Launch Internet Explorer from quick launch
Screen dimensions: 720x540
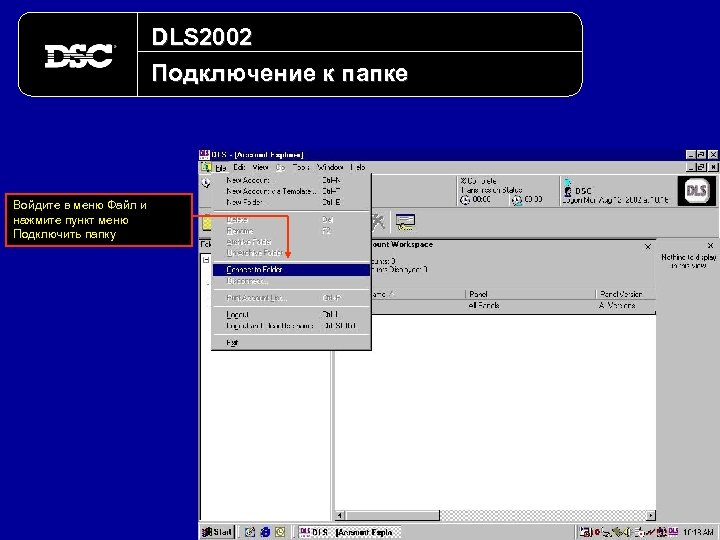tap(265, 532)
